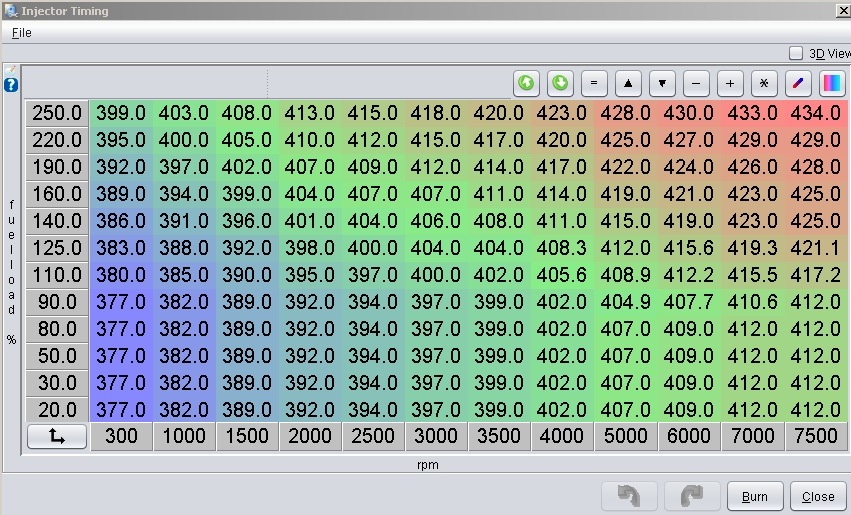This screenshot has width=851, height=515.
Task: Click the blue question mark help icon
Action: click(11, 85)
